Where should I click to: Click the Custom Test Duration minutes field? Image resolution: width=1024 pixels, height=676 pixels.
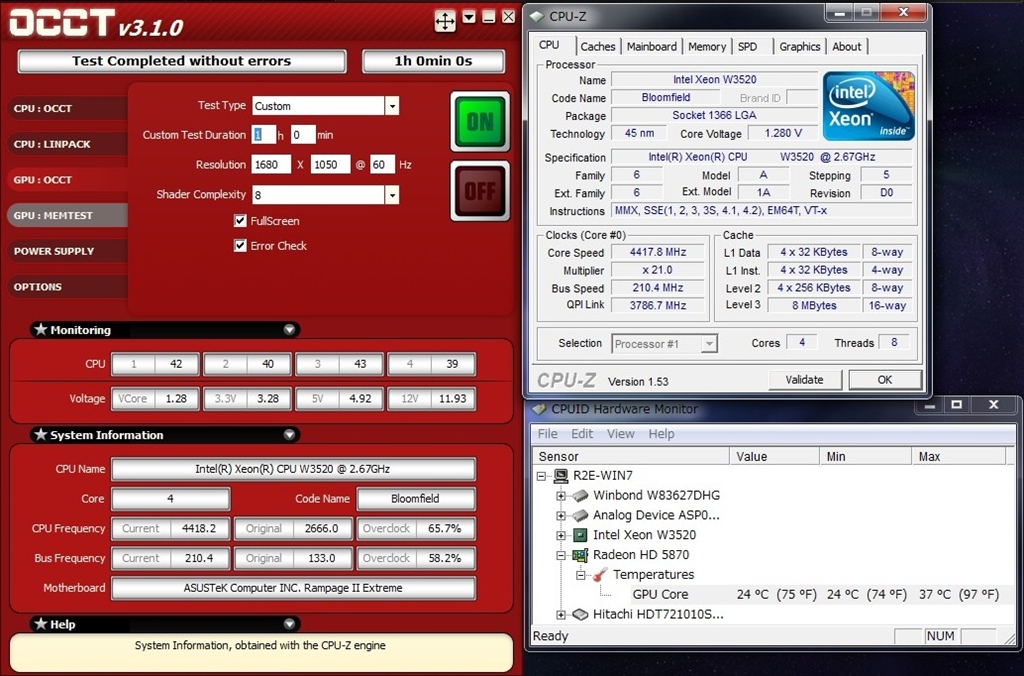303,135
